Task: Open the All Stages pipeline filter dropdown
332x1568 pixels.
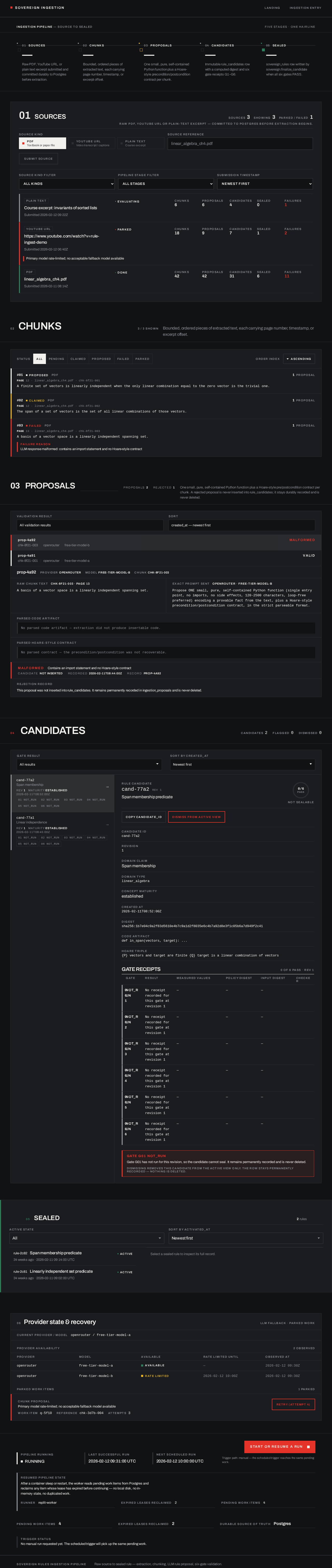Action: coord(166,183)
